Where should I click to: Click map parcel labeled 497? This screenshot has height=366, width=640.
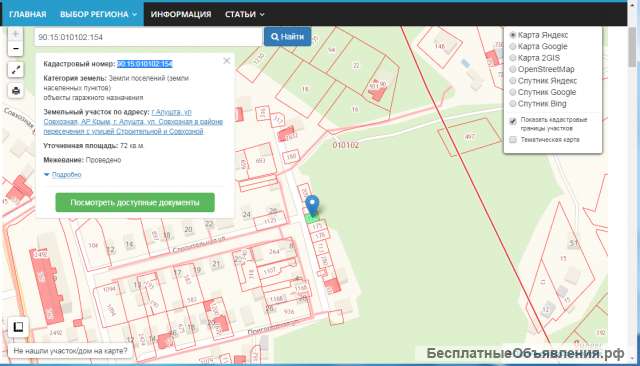click(469, 137)
